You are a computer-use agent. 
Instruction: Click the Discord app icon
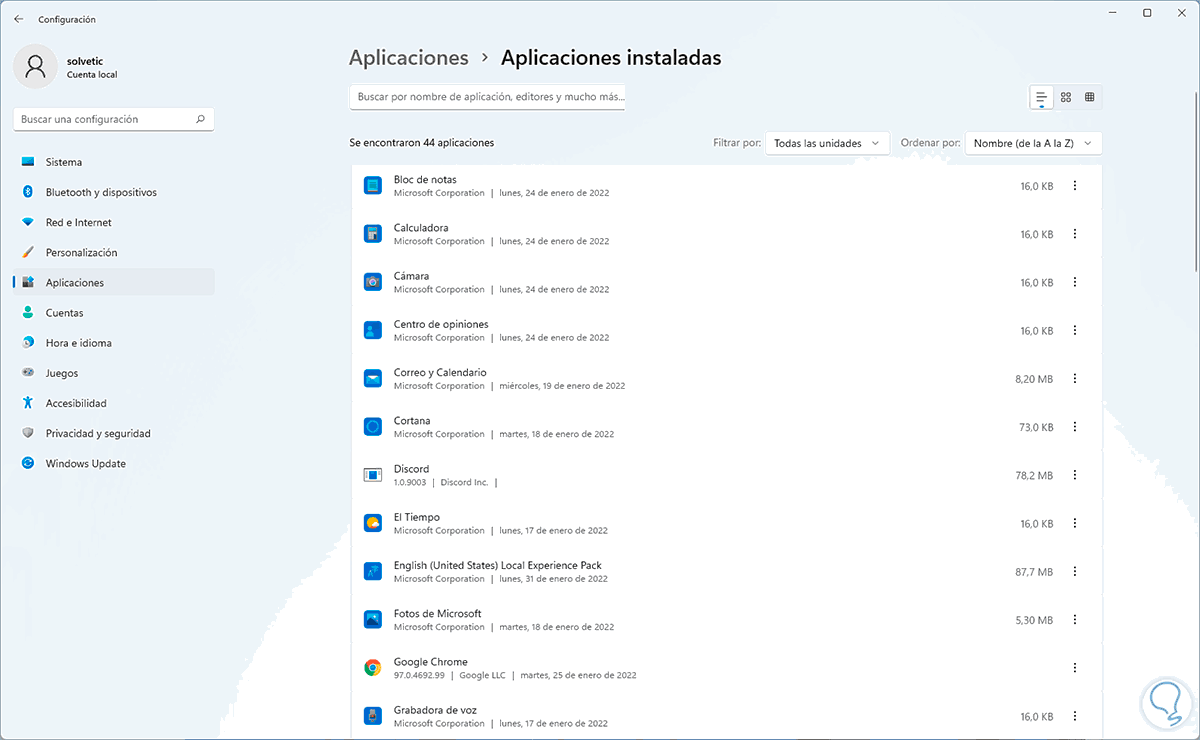click(373, 475)
